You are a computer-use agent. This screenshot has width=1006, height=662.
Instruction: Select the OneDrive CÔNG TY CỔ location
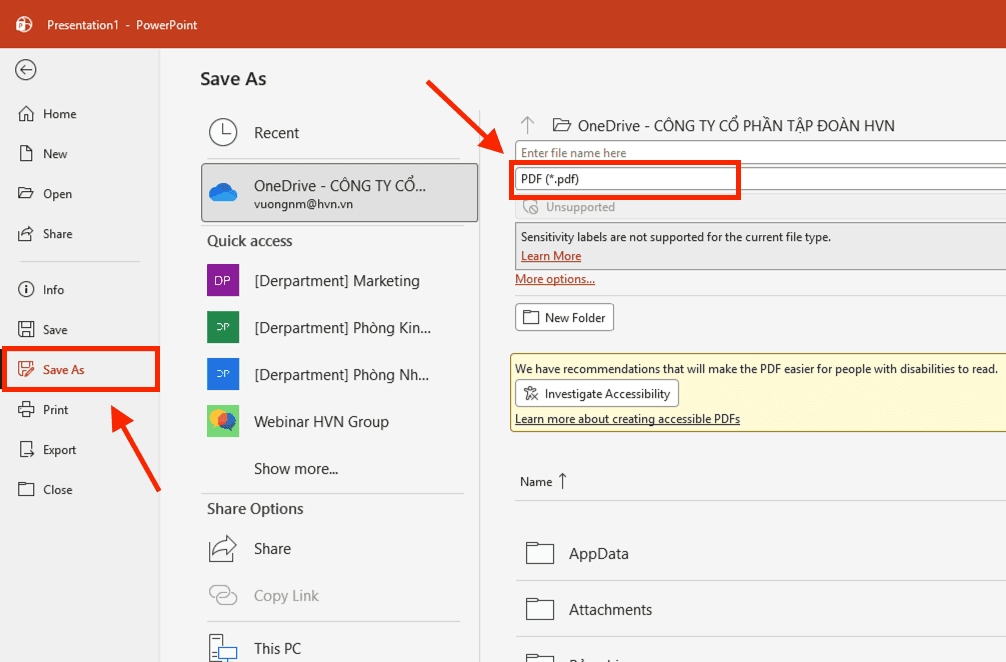[339, 192]
